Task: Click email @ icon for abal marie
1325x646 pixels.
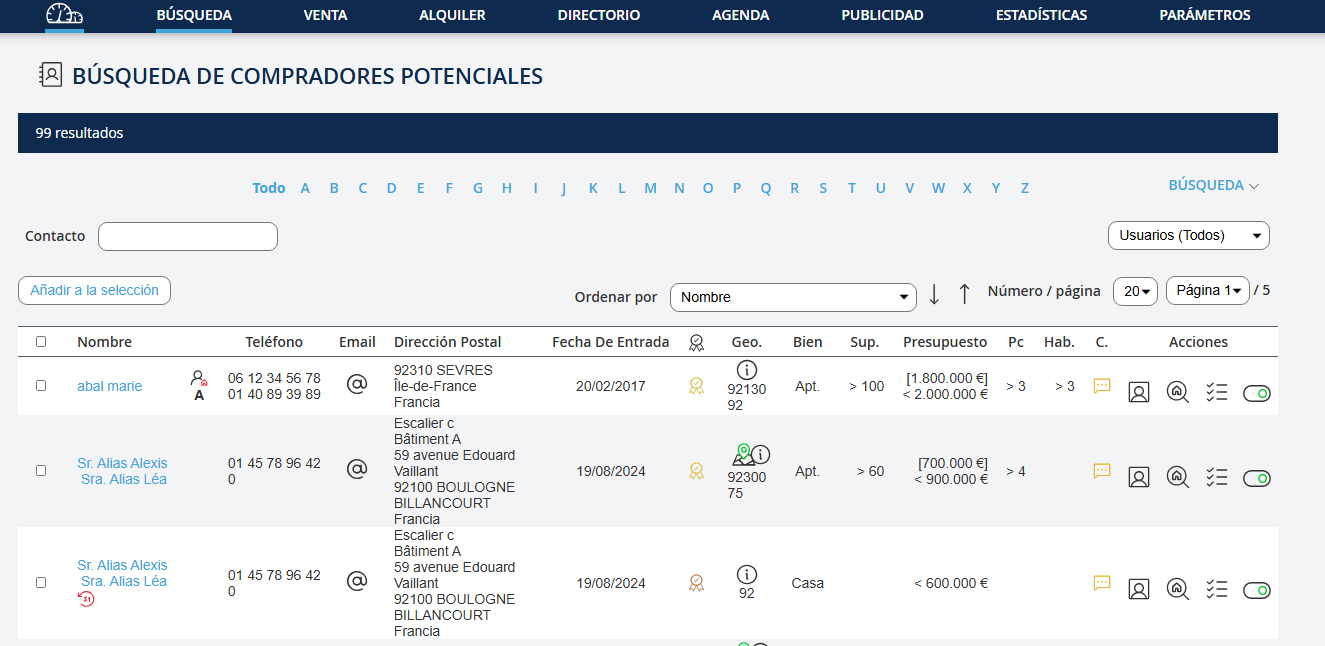Action: coord(357,384)
